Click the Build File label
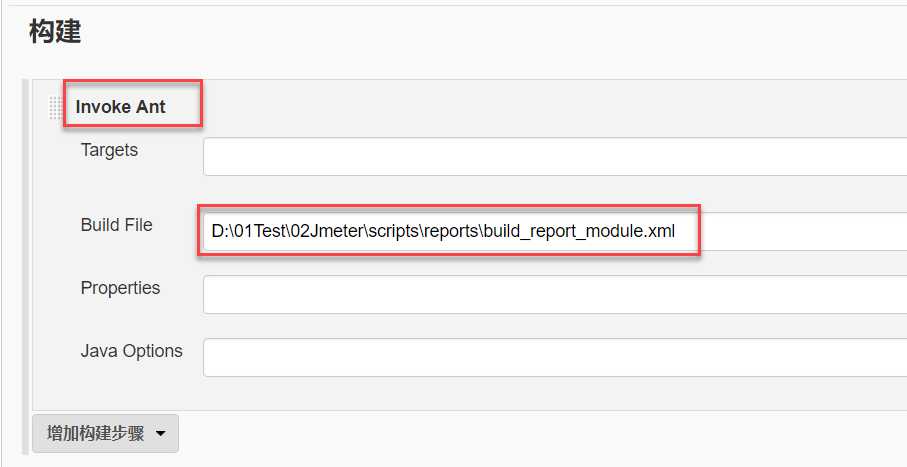This screenshot has height=467, width=907. point(116,225)
